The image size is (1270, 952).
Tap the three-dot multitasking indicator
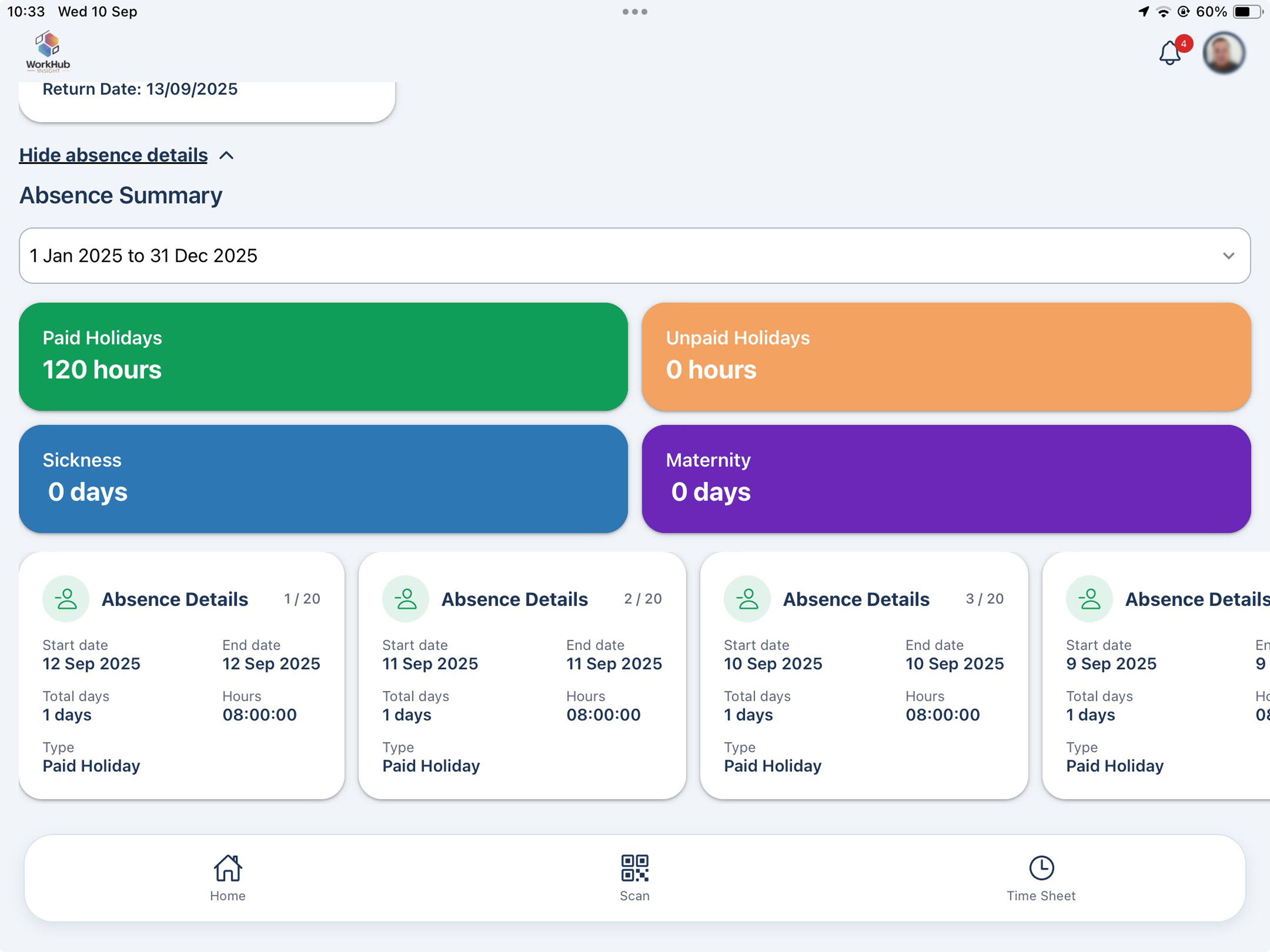pos(635,12)
